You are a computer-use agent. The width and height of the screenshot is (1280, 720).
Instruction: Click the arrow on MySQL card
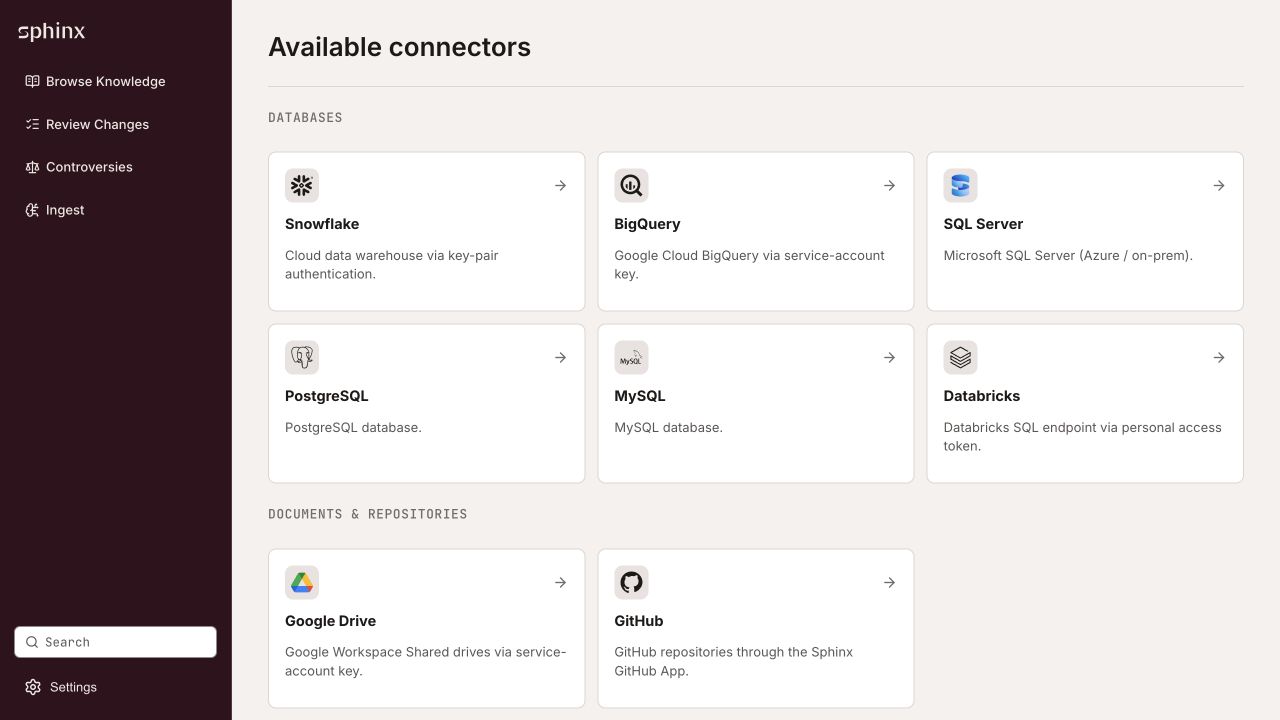click(x=889, y=357)
